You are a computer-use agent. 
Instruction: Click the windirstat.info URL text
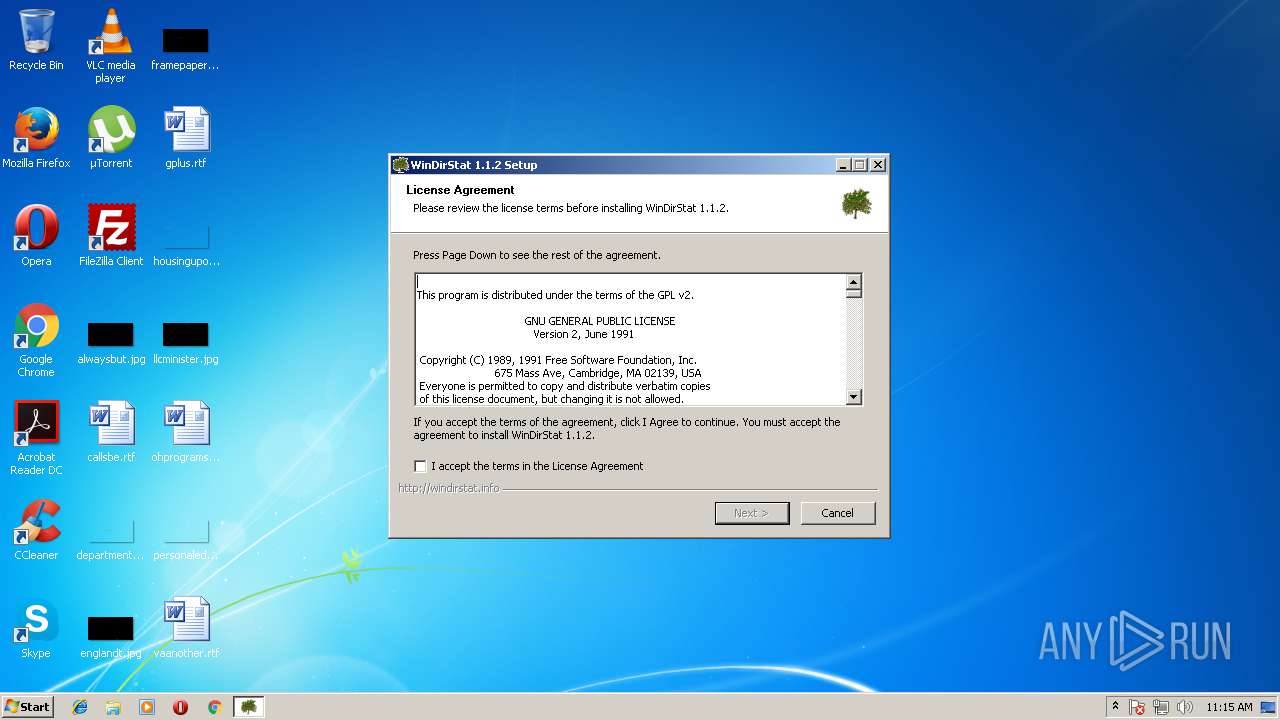448,488
